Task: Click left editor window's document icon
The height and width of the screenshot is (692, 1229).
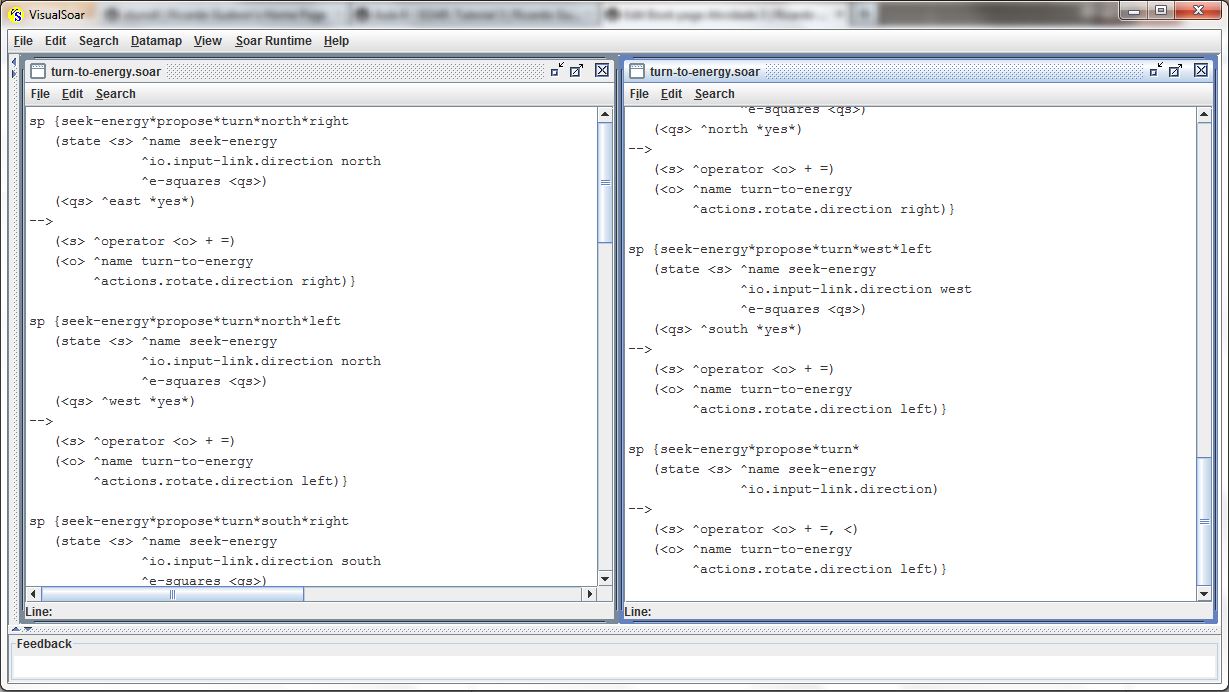Action: tap(38, 71)
